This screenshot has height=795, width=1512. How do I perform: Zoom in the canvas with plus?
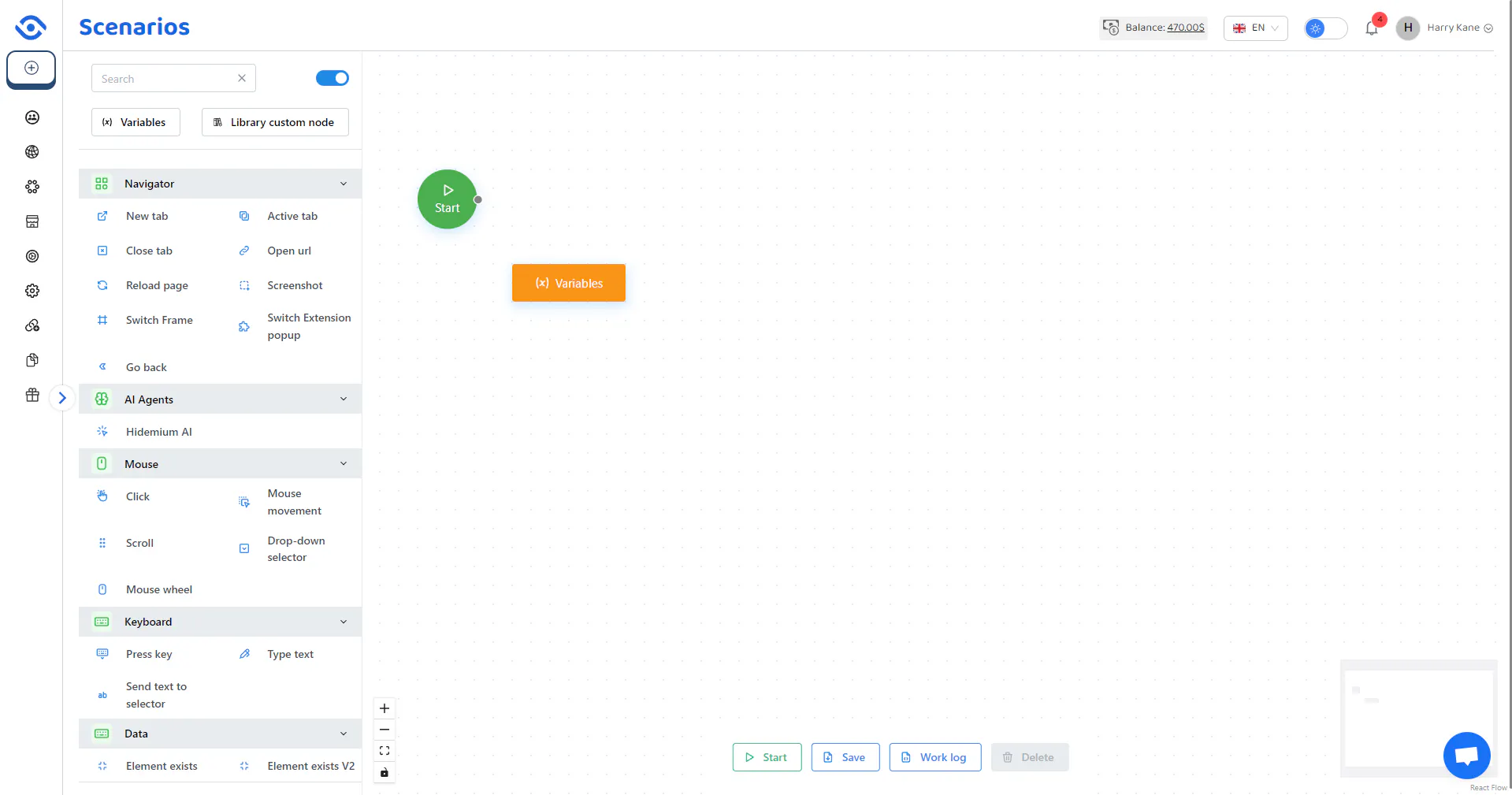385,708
